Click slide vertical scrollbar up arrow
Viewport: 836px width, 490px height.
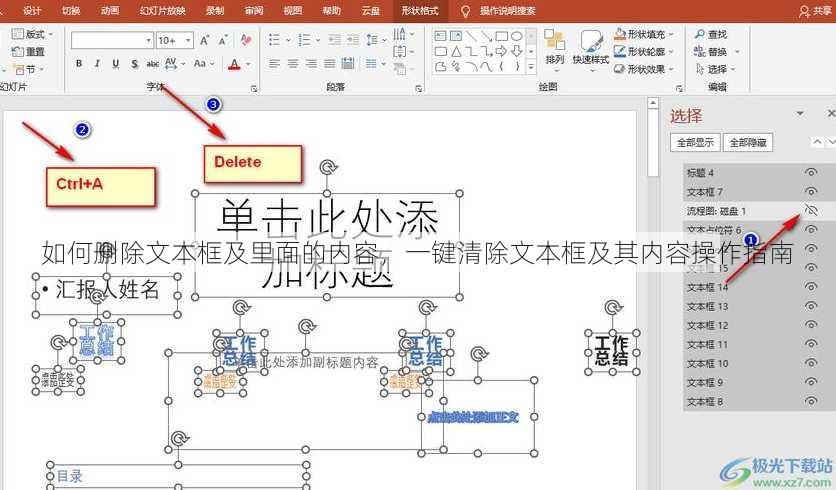tap(653, 103)
